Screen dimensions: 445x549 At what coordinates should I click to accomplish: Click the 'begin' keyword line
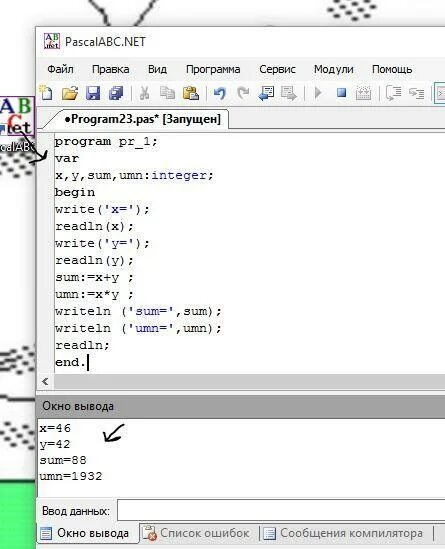pos(75,192)
